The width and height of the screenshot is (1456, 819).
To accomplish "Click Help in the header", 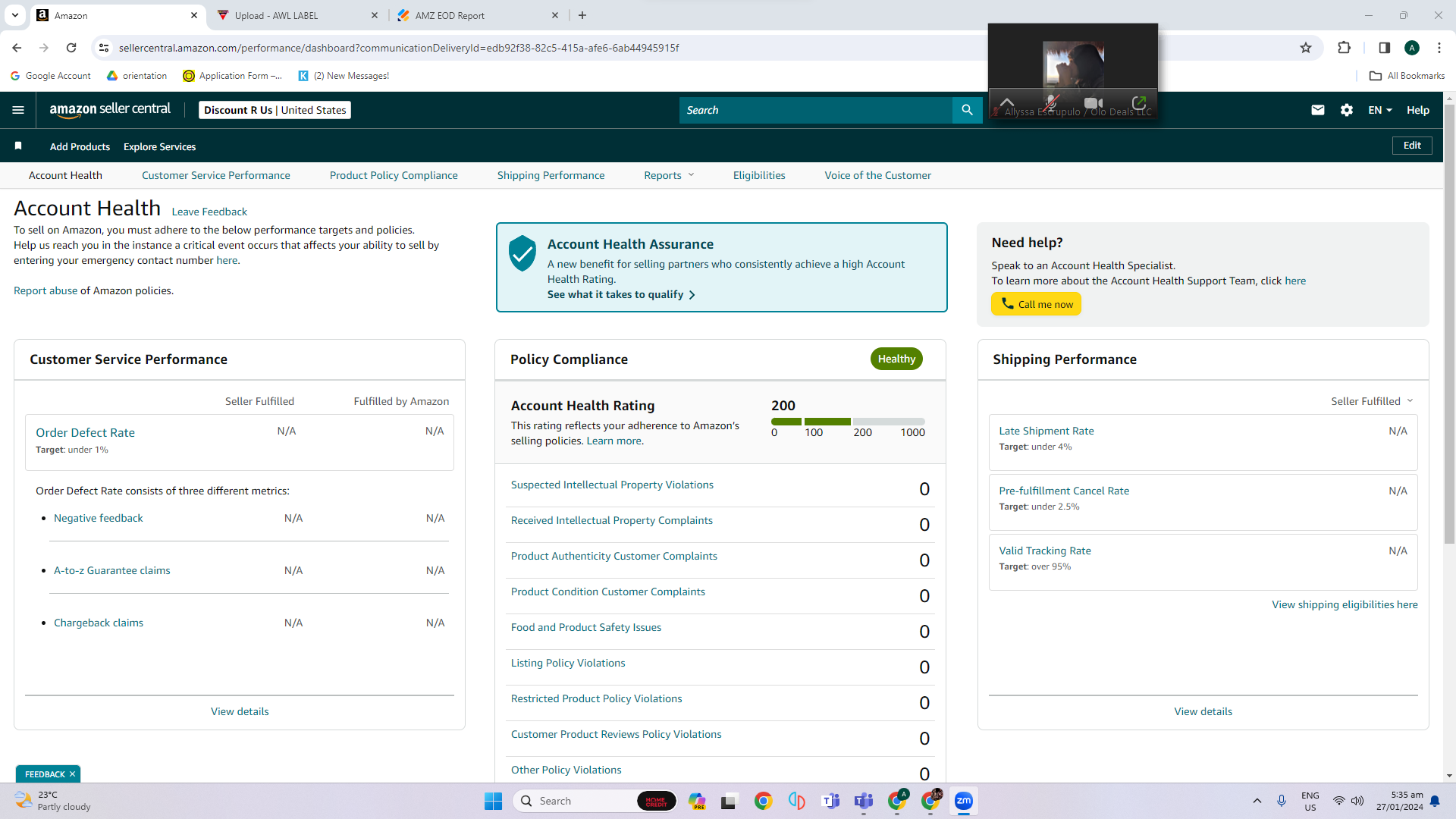I will point(1418,110).
